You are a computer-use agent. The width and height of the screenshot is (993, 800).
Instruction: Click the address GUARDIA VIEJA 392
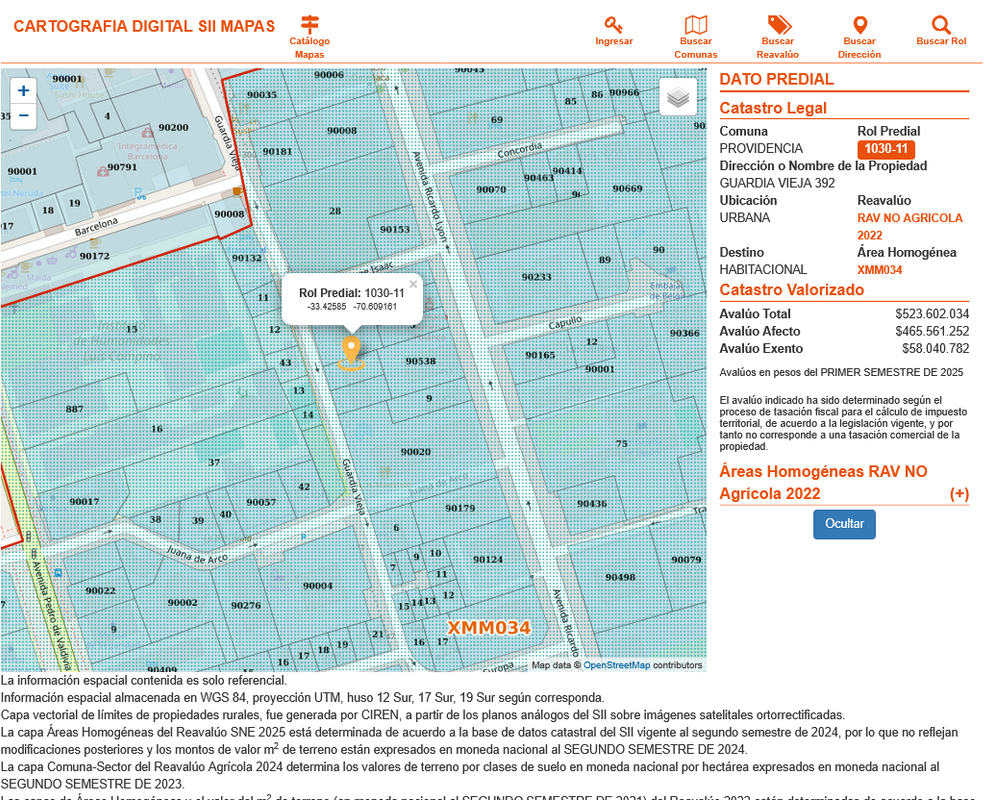pos(777,183)
